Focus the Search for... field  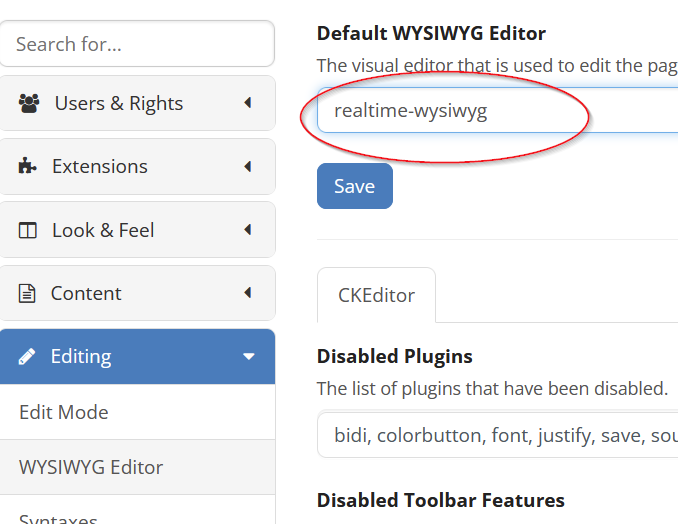[137, 44]
